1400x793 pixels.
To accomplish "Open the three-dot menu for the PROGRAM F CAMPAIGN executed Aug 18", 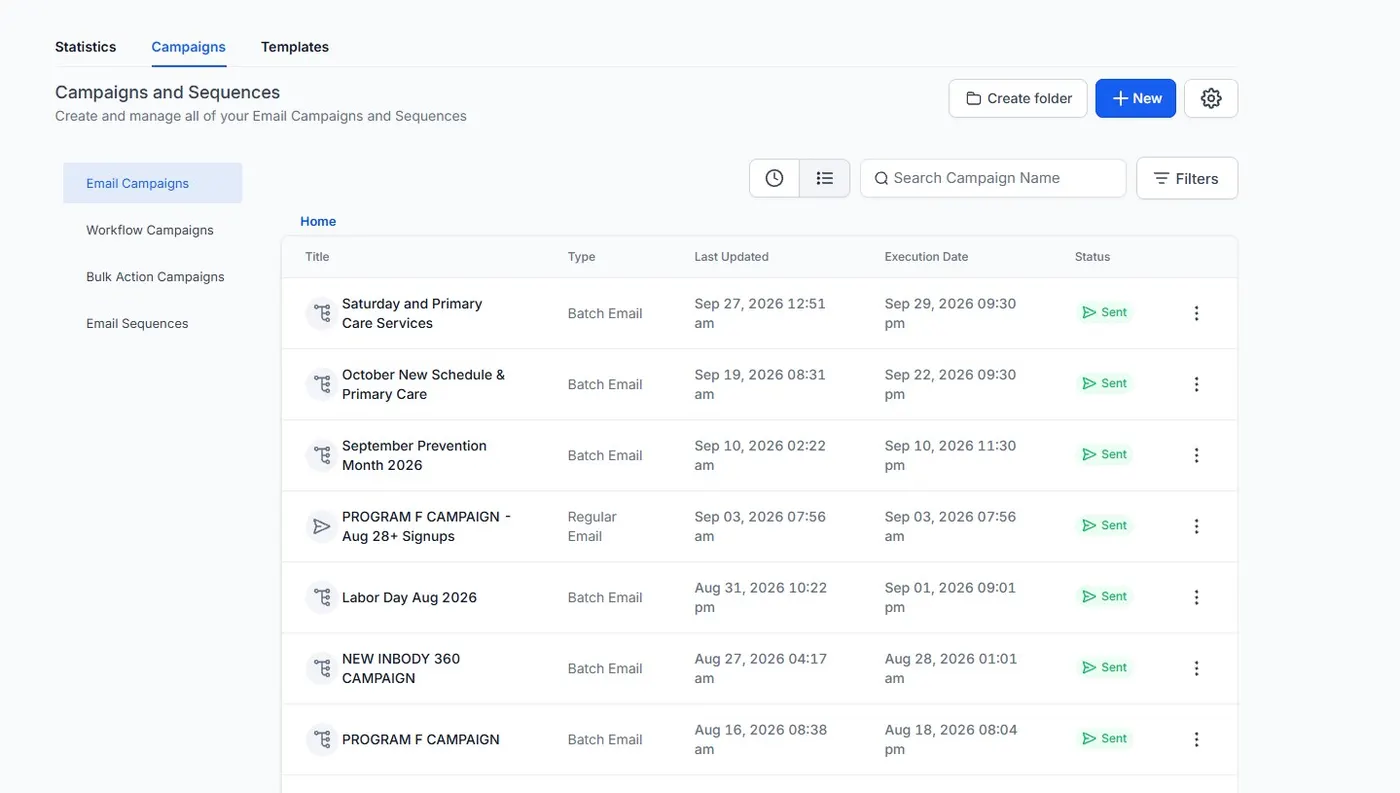I will 1196,739.
